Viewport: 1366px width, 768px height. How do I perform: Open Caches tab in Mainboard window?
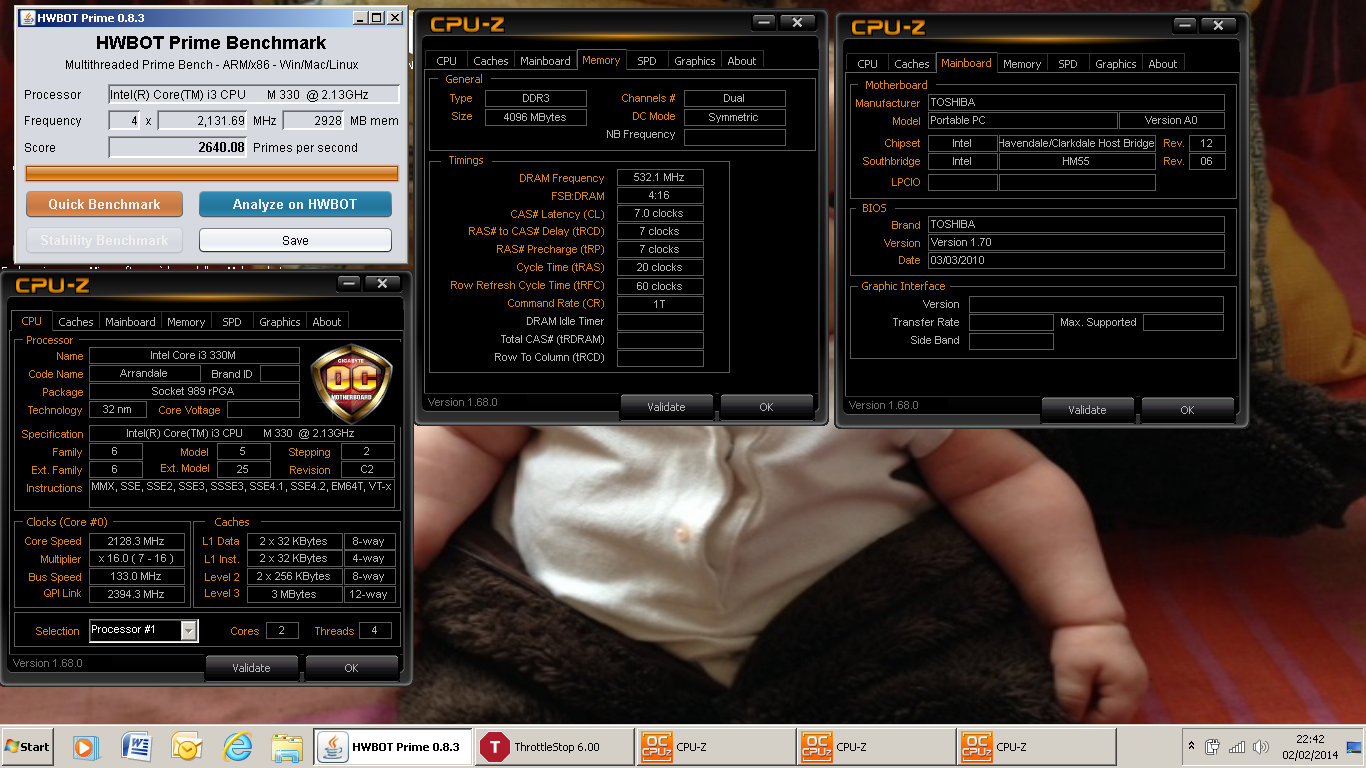[x=912, y=64]
